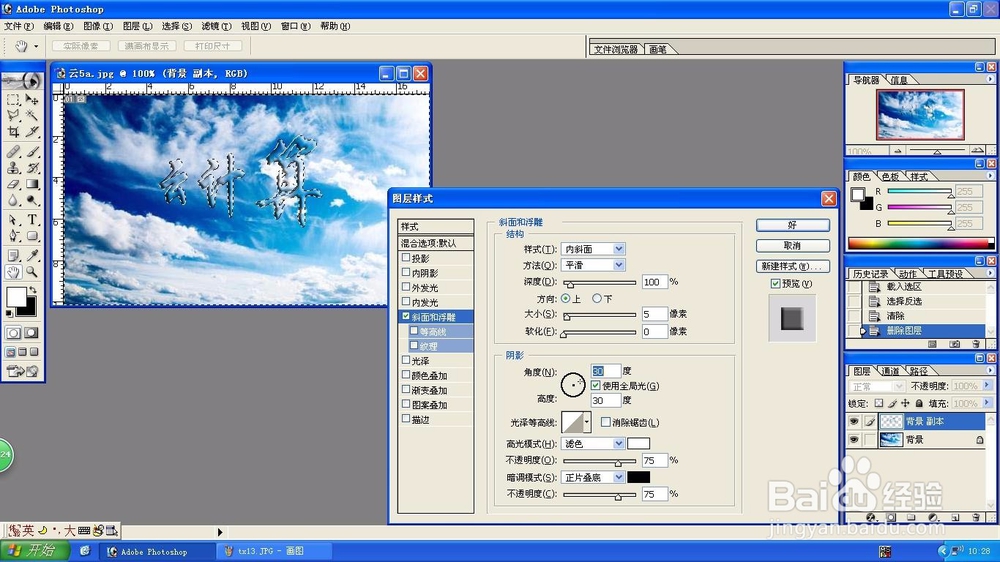
Task: Select the History Brush tool
Action: (32, 168)
